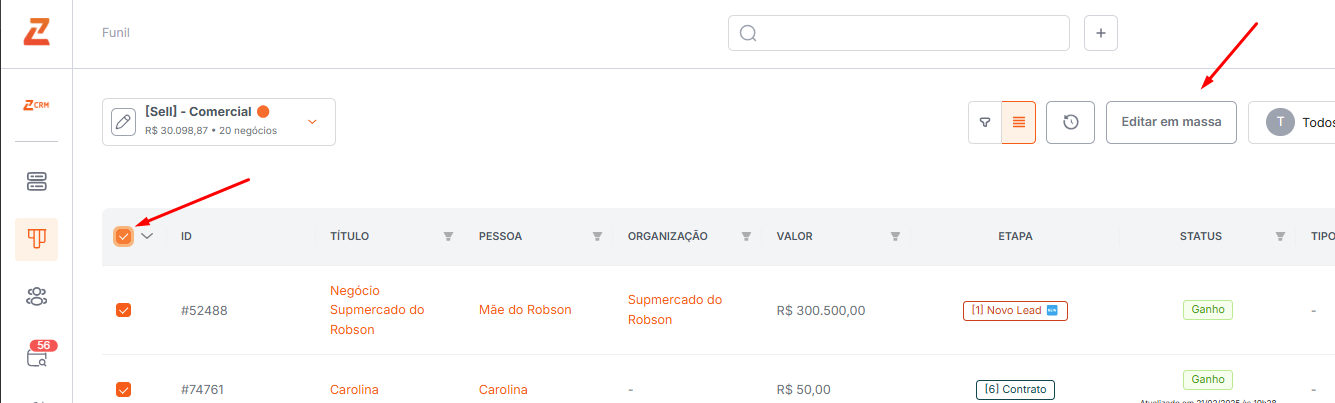Open the Negócio Supmercado do Robson link
This screenshot has height=403, width=1335.
click(377, 310)
